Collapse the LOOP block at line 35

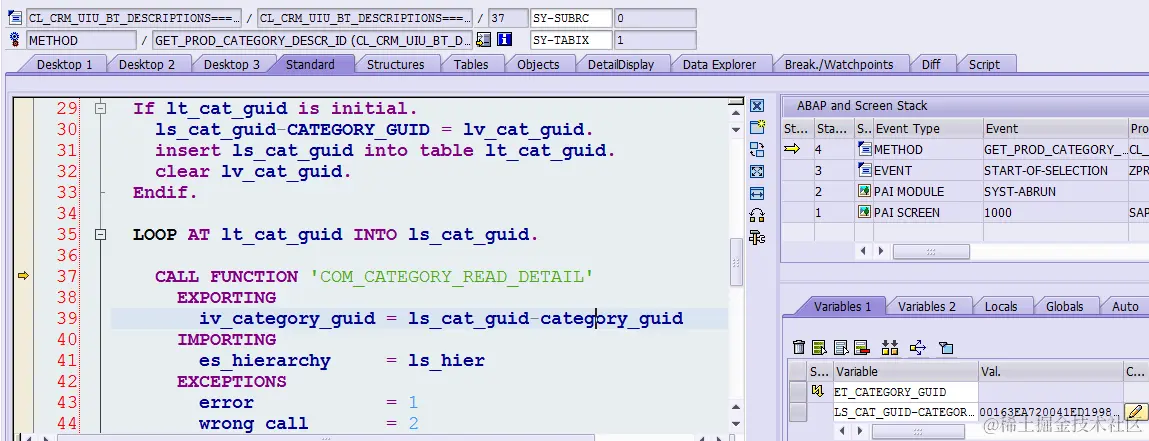tap(101, 235)
